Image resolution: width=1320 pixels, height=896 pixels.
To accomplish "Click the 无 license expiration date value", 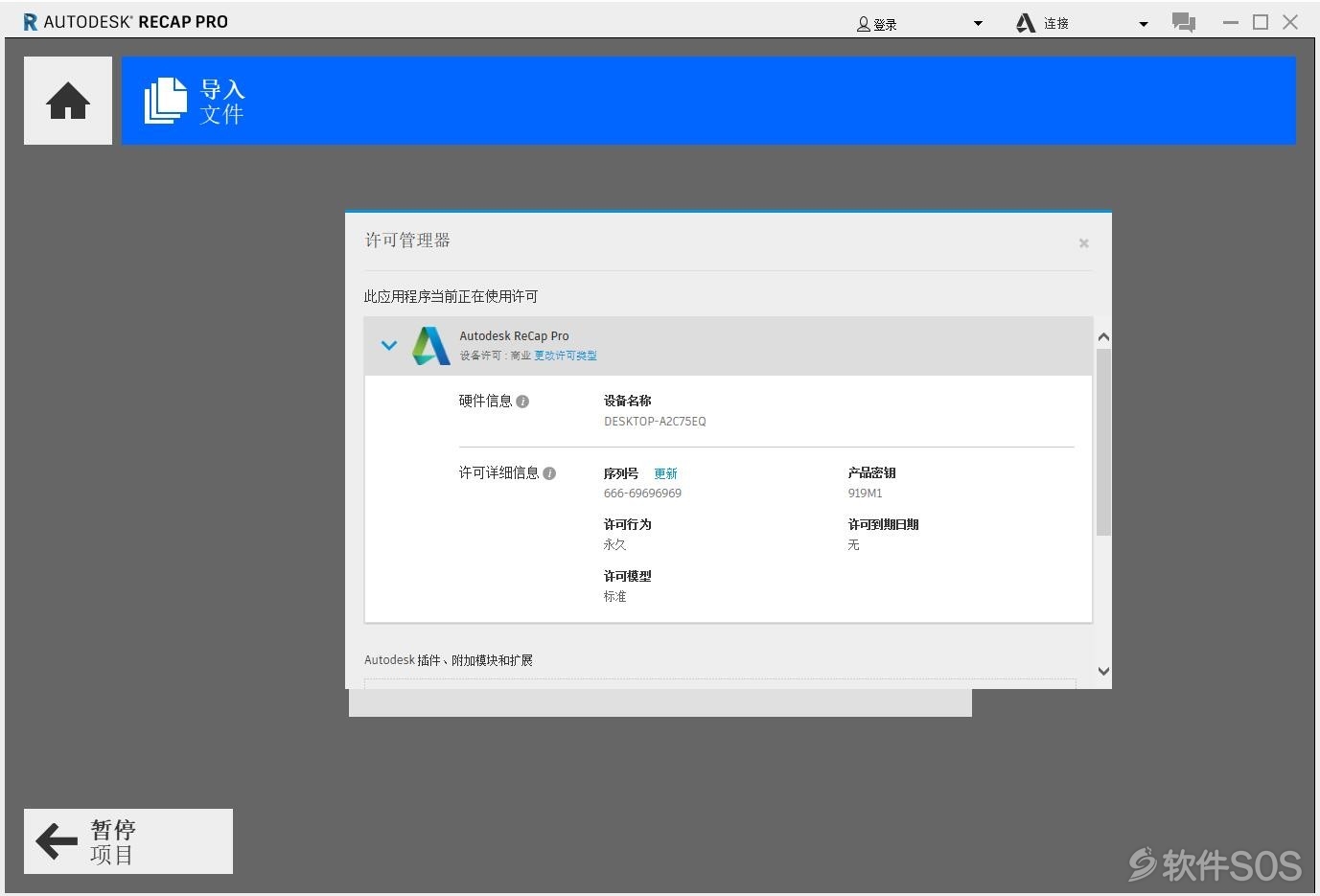I will tap(853, 544).
